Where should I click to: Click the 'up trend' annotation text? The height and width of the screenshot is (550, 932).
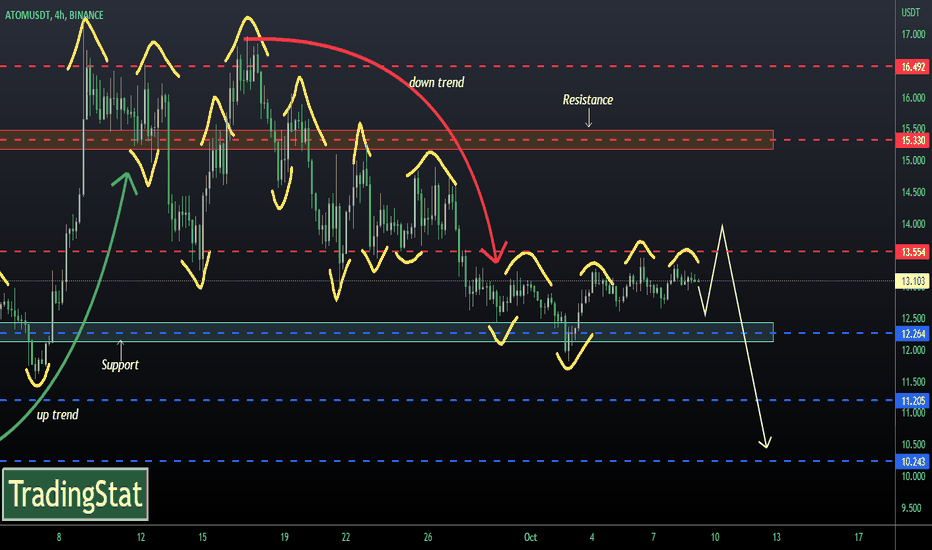pos(57,415)
